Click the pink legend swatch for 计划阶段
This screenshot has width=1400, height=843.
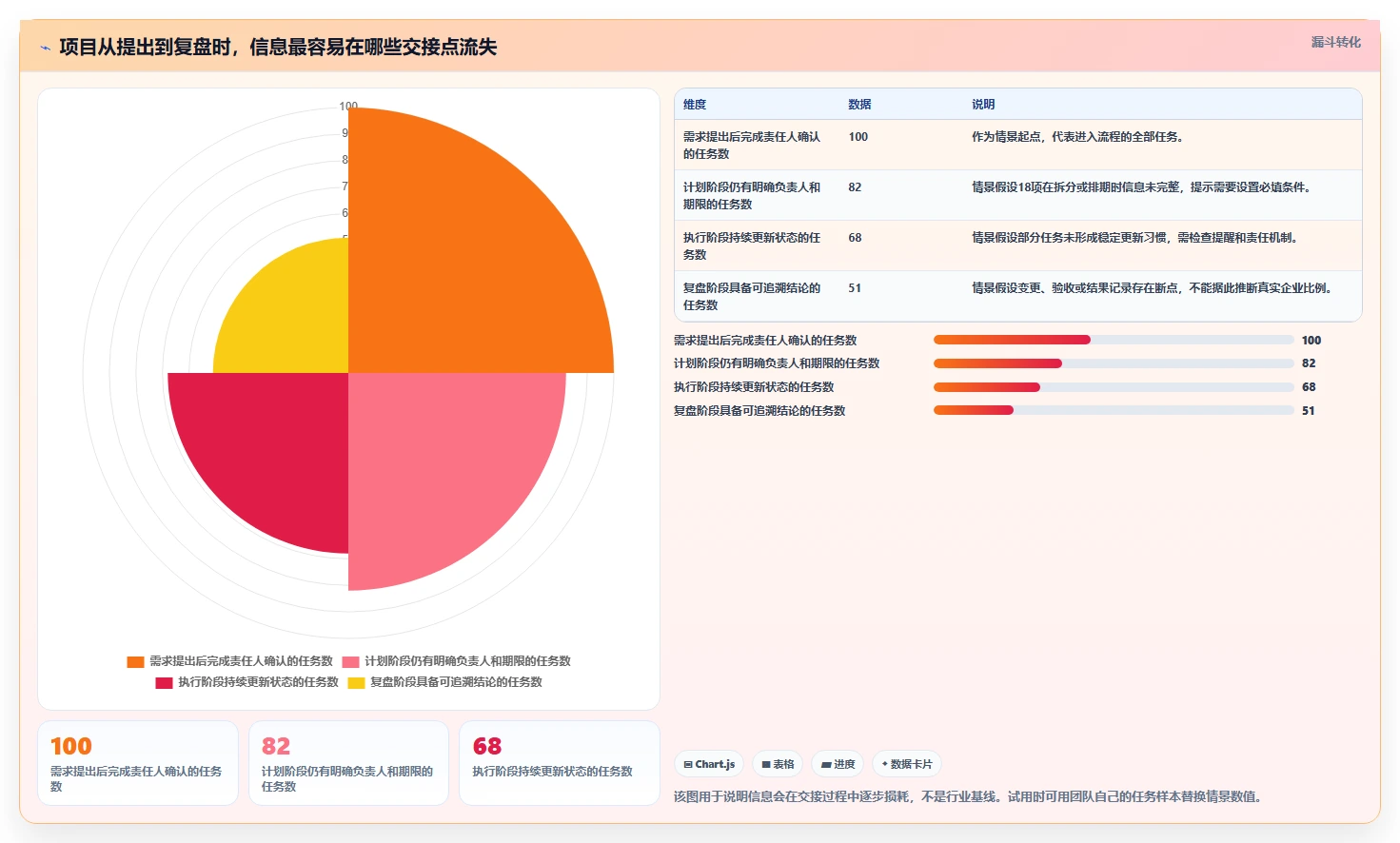point(350,661)
